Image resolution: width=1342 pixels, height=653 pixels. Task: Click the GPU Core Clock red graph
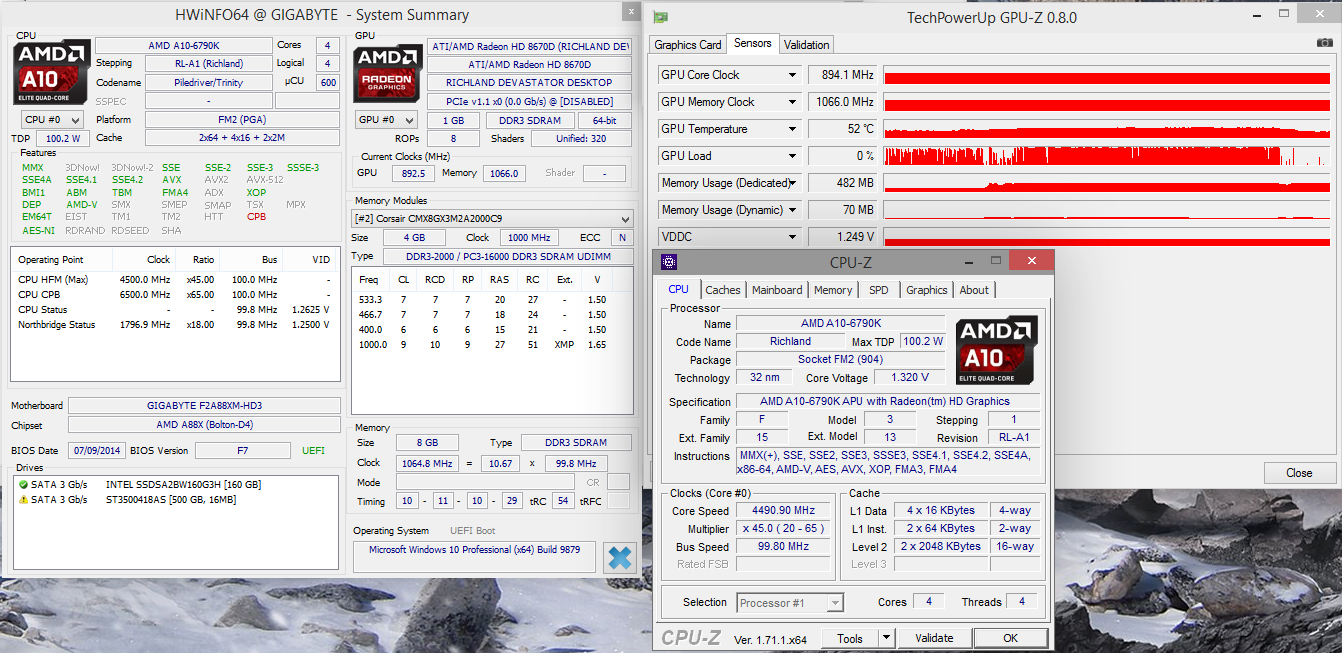[1108, 75]
